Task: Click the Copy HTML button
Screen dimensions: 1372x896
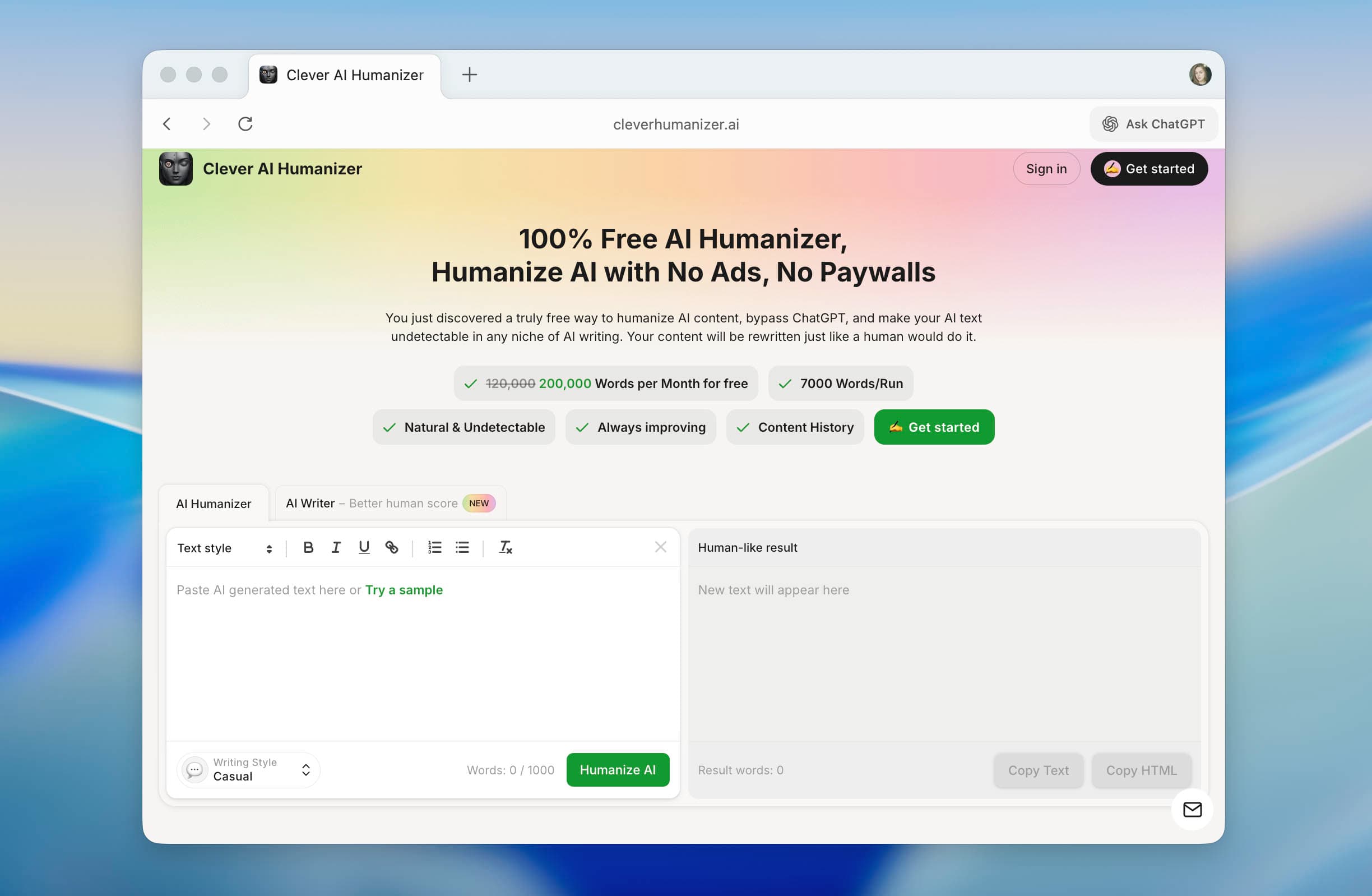Action: pyautogui.click(x=1142, y=770)
